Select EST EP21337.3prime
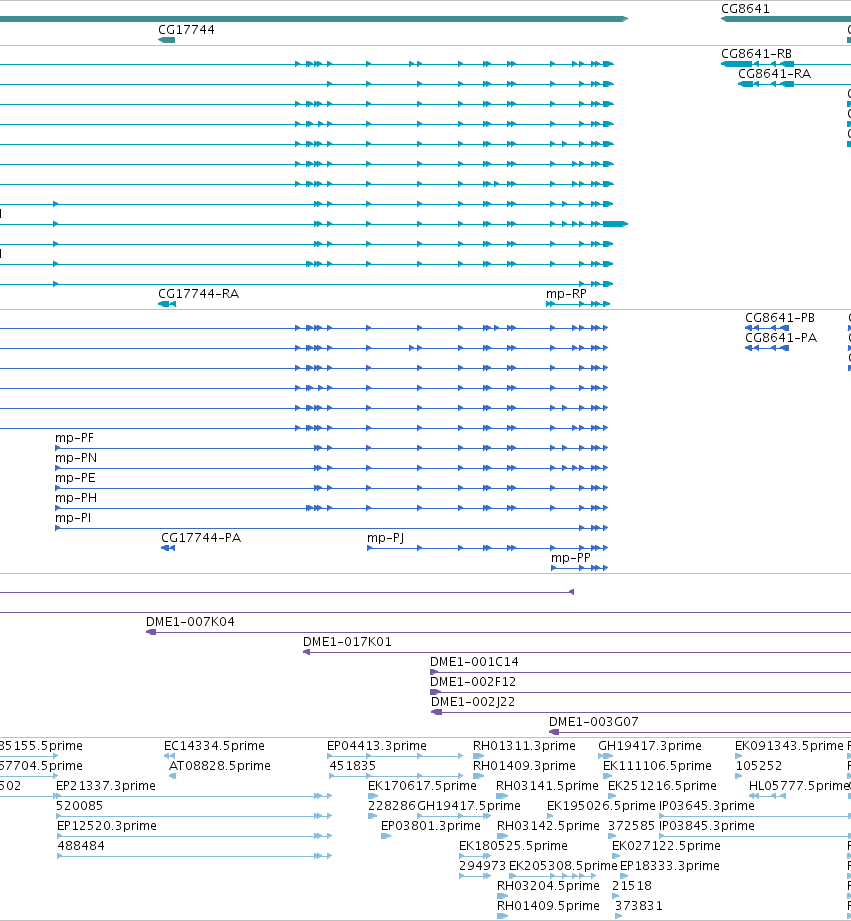The height and width of the screenshot is (921, 851). click(x=106, y=786)
